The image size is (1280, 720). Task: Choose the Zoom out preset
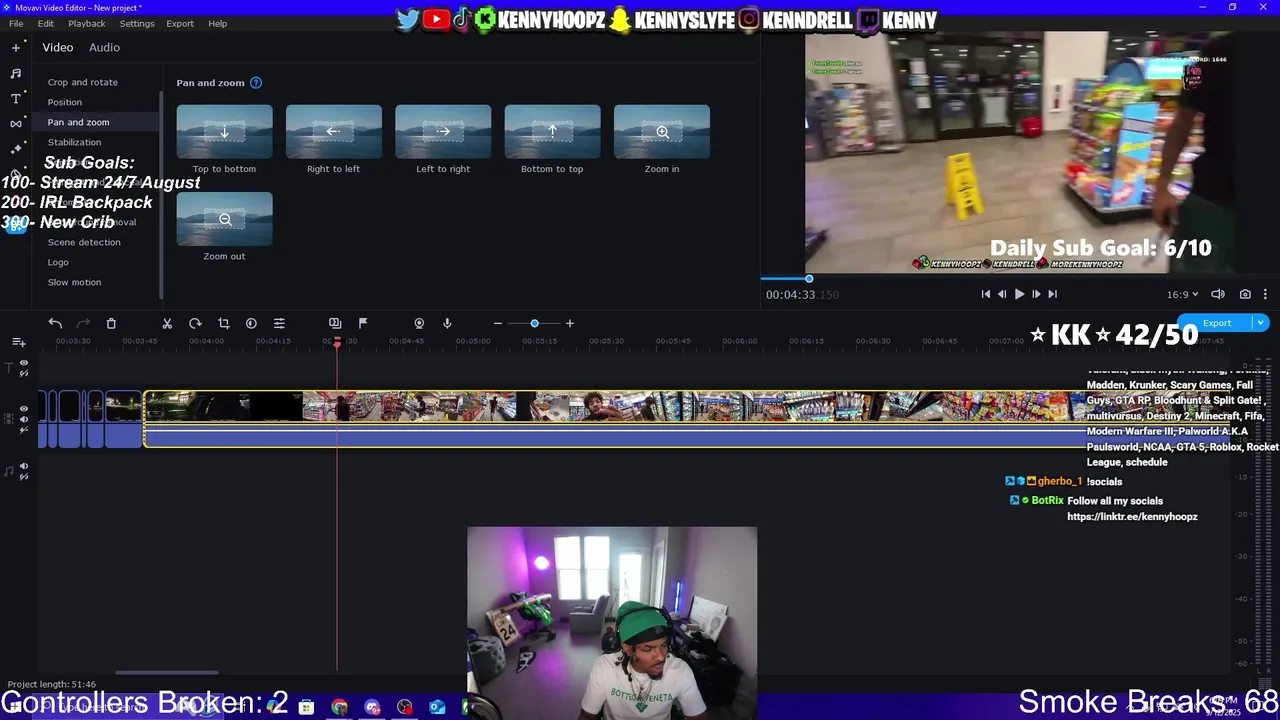224,219
